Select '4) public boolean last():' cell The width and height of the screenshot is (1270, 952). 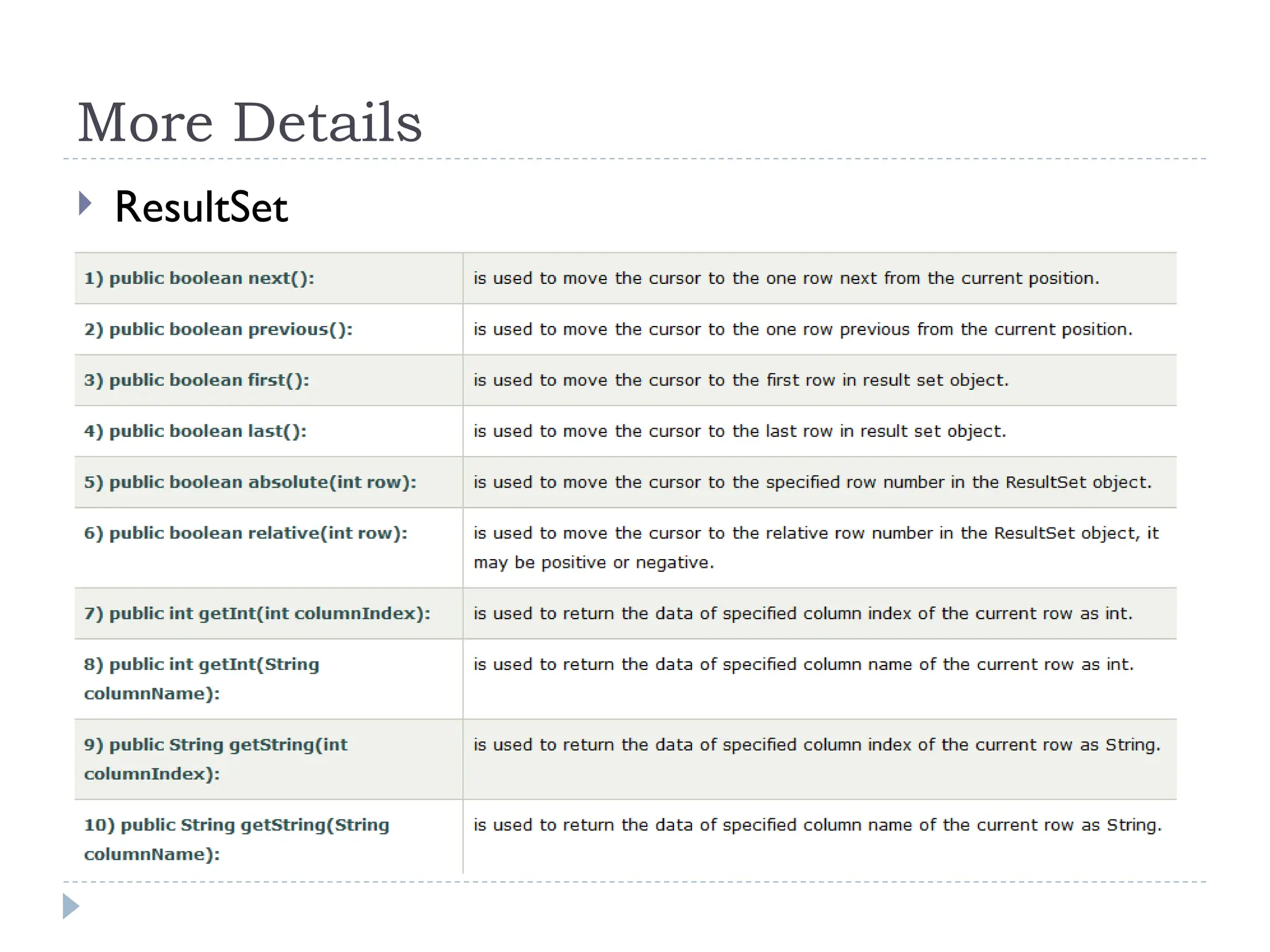point(269,431)
